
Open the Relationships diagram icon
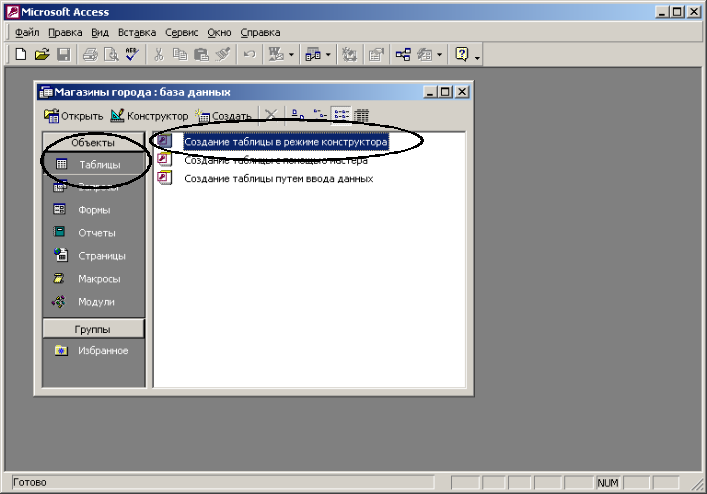pos(403,55)
